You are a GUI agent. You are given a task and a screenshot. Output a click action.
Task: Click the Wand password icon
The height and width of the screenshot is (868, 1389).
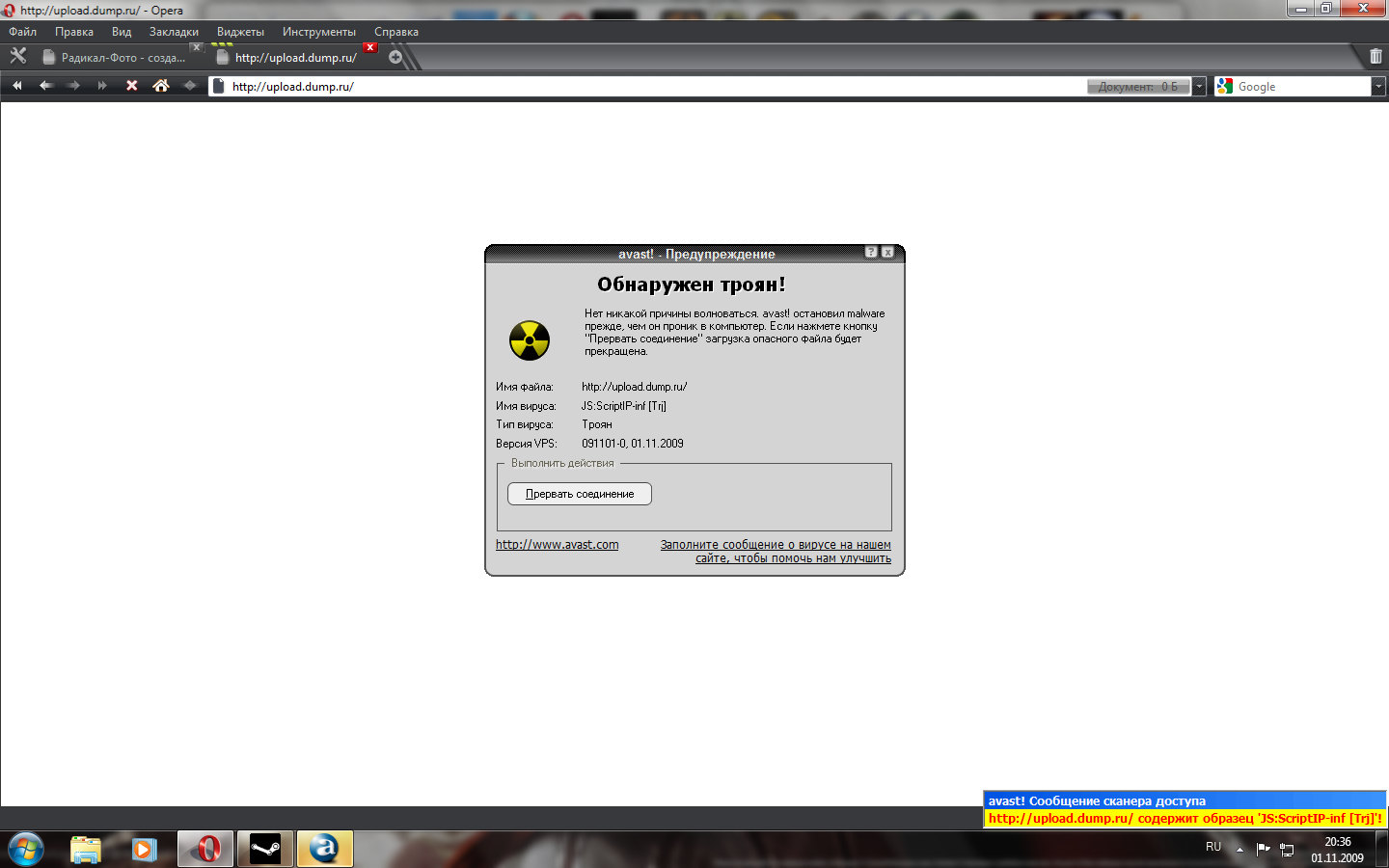pyautogui.click(x=190, y=86)
